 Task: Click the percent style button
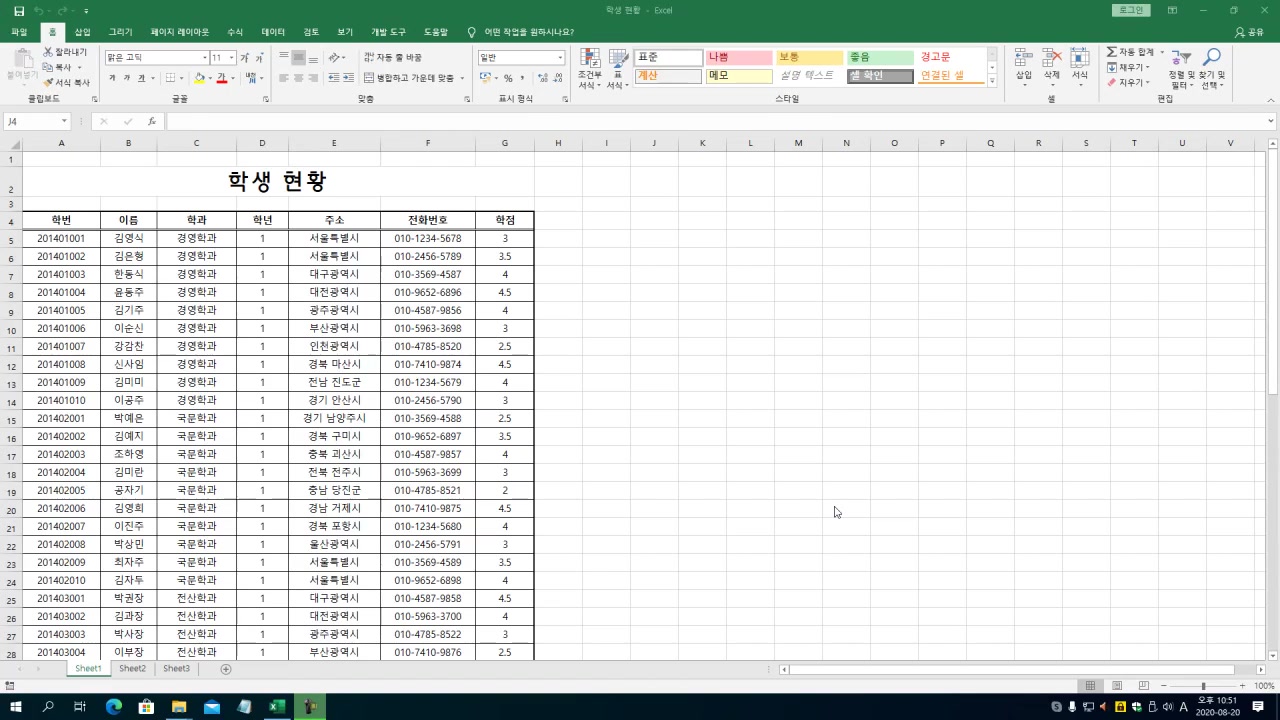(508, 78)
